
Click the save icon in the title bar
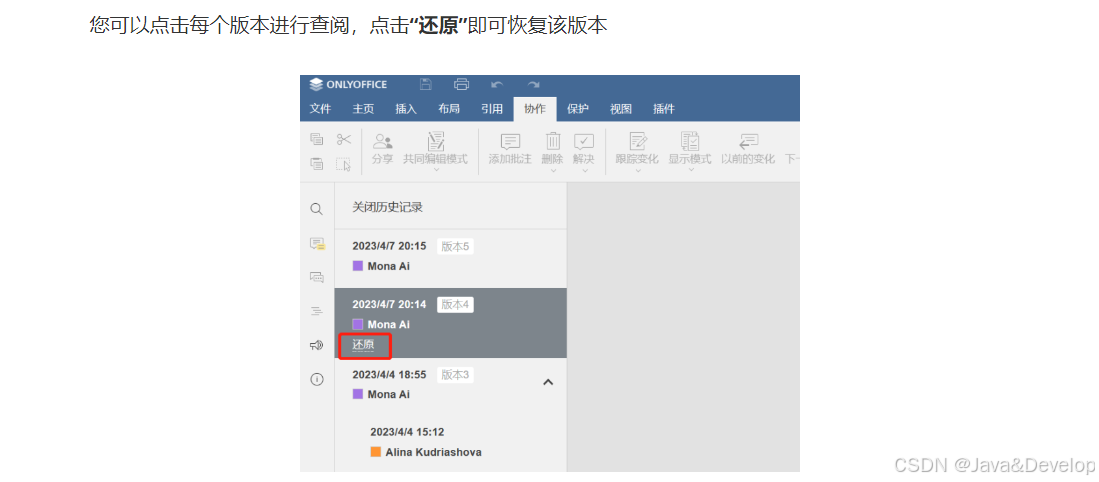click(425, 84)
